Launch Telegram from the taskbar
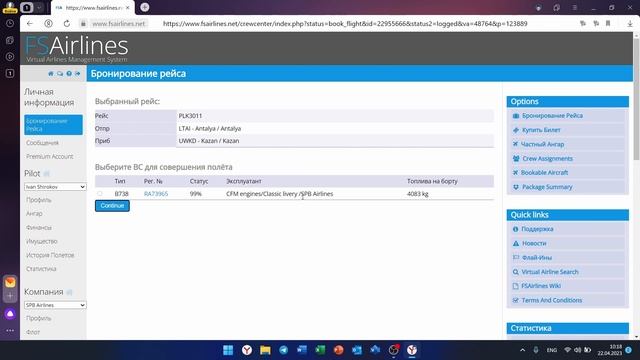Screen dimensions: 640x360 pos(283,350)
